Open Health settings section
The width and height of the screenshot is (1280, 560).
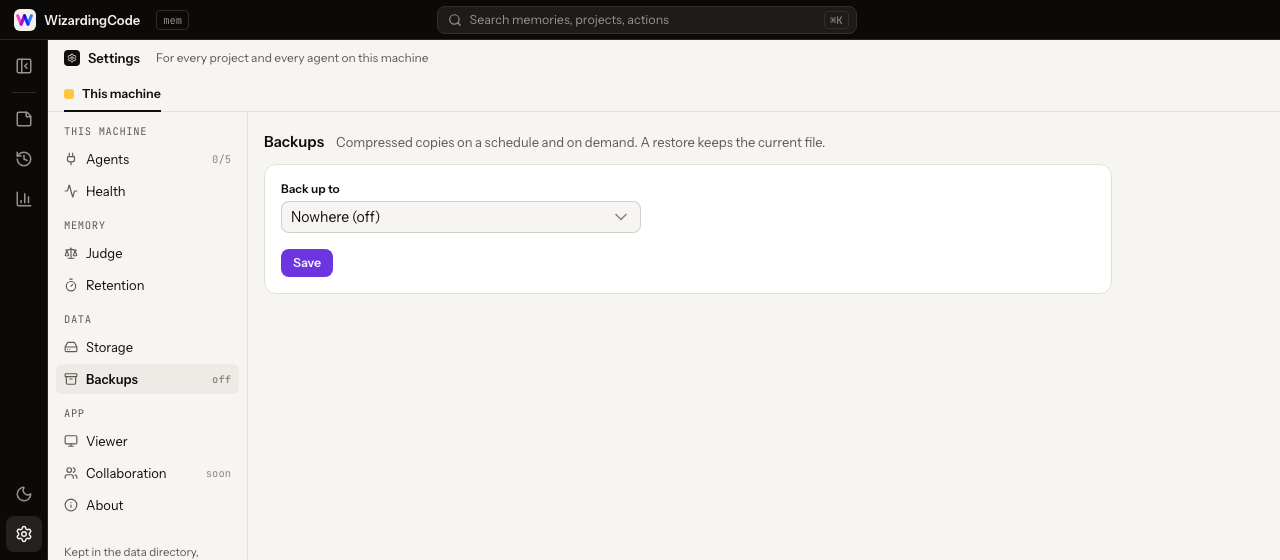coord(148,191)
